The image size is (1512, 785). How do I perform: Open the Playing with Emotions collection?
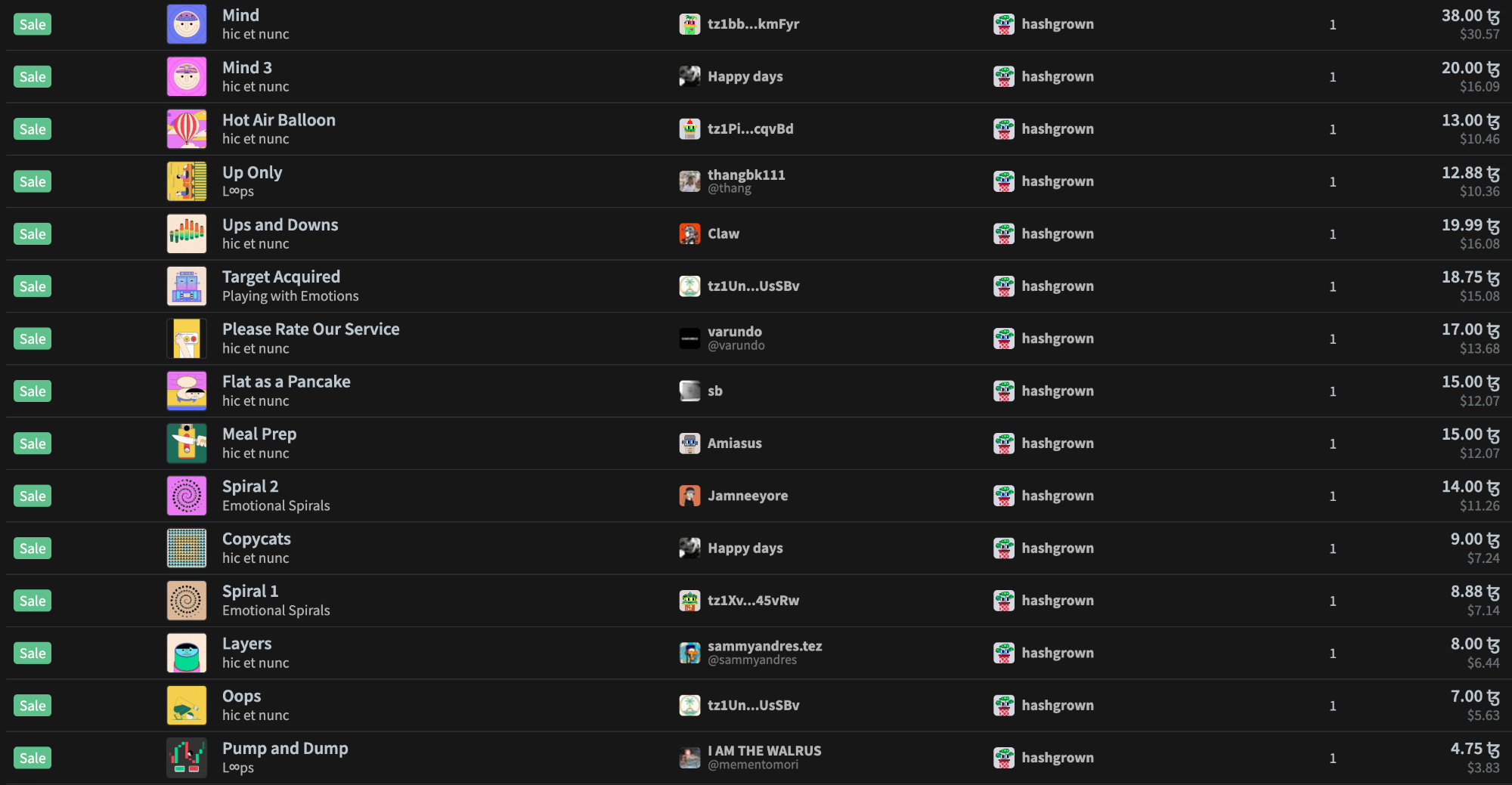coord(290,296)
